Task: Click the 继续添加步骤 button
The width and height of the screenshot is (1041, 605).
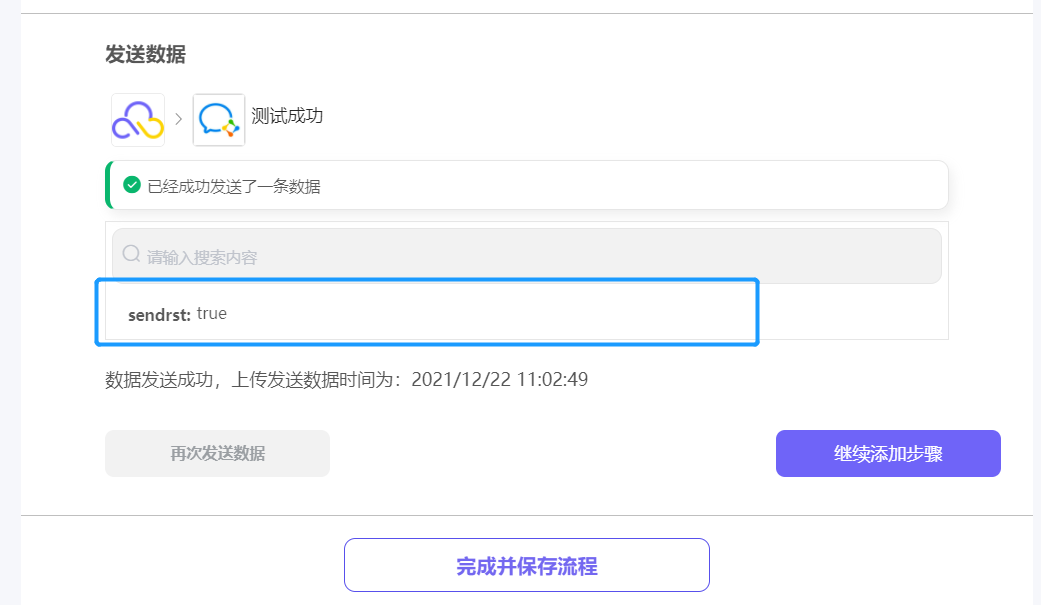Action: [x=888, y=454]
